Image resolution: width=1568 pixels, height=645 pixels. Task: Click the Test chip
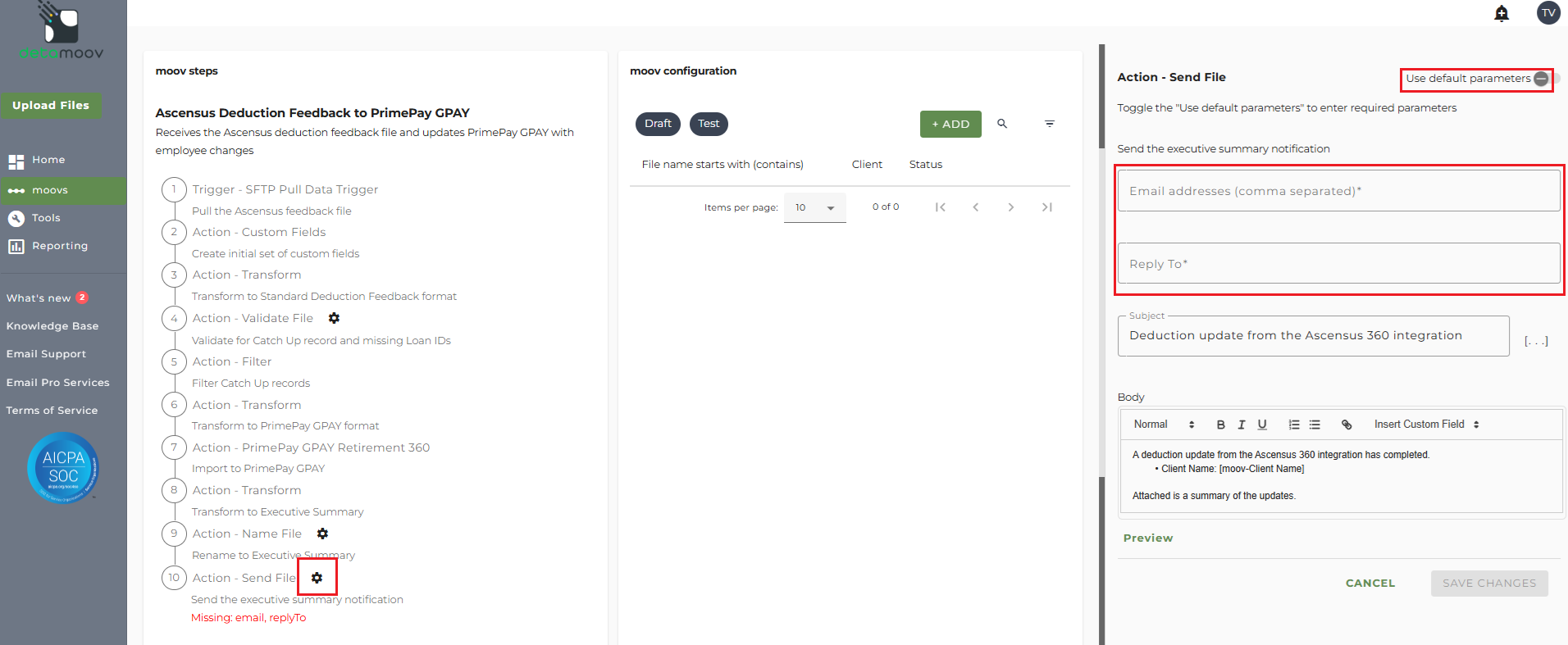point(709,124)
